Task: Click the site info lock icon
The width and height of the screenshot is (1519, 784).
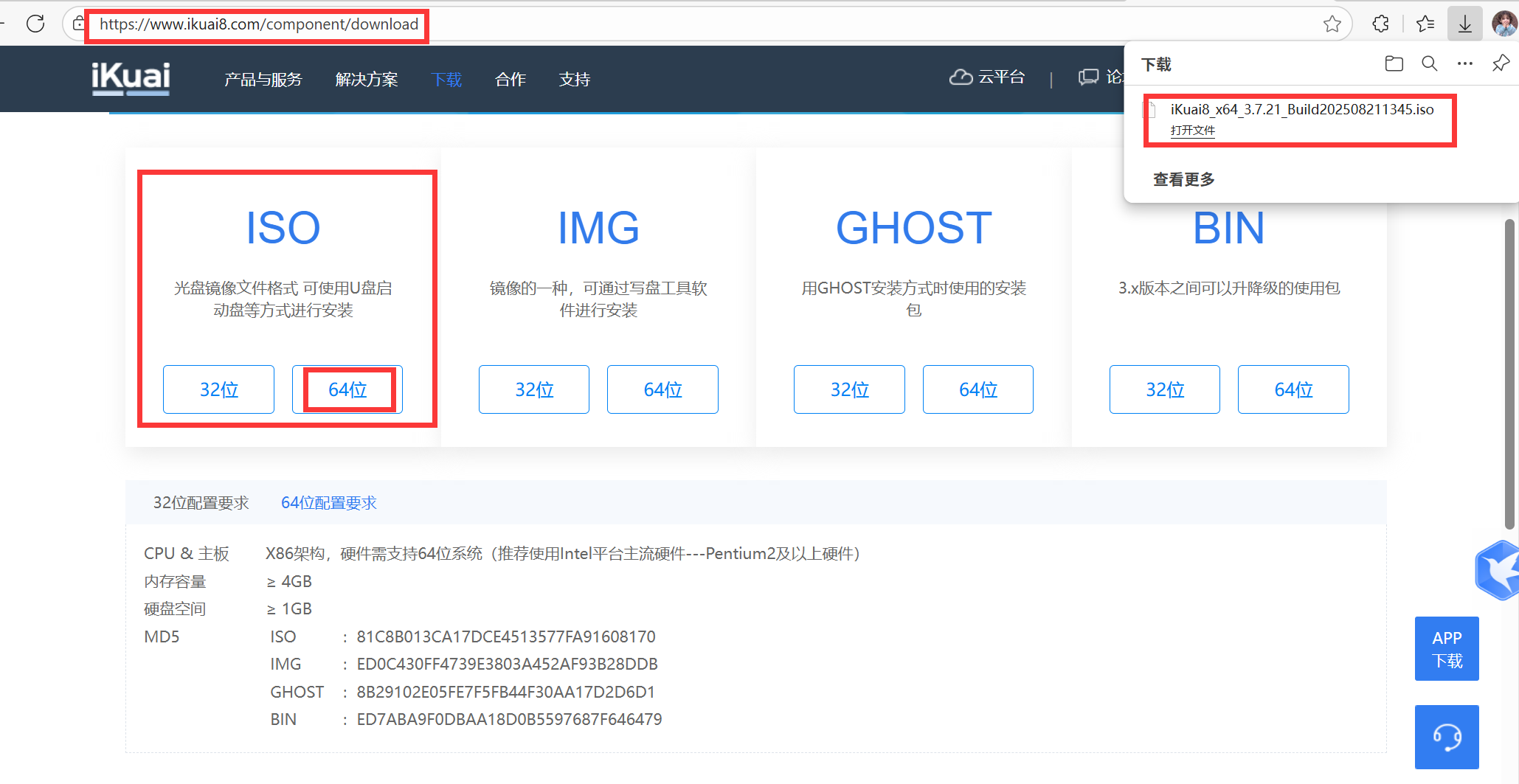Action: coord(78,24)
